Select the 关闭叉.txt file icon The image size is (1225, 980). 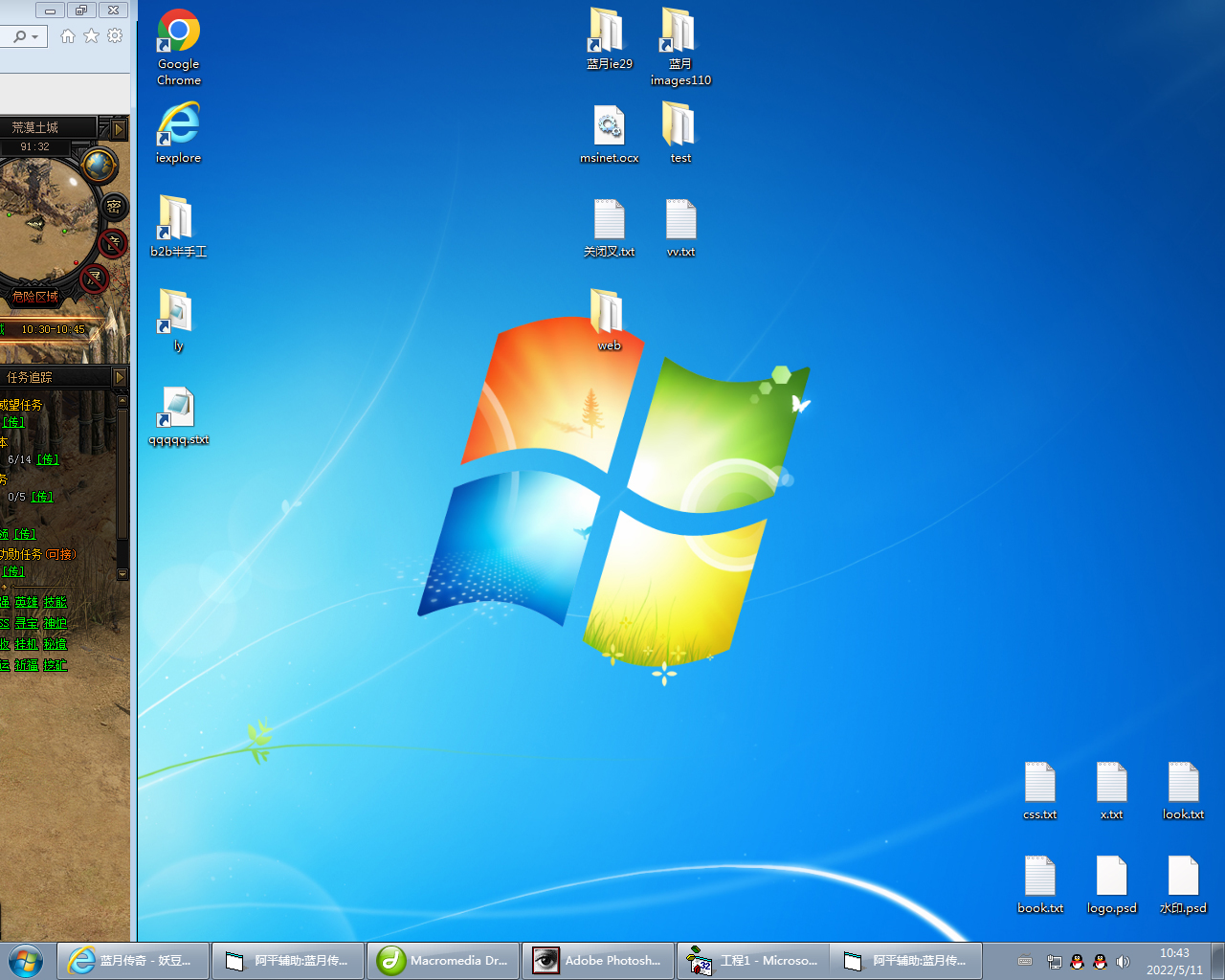(610, 227)
